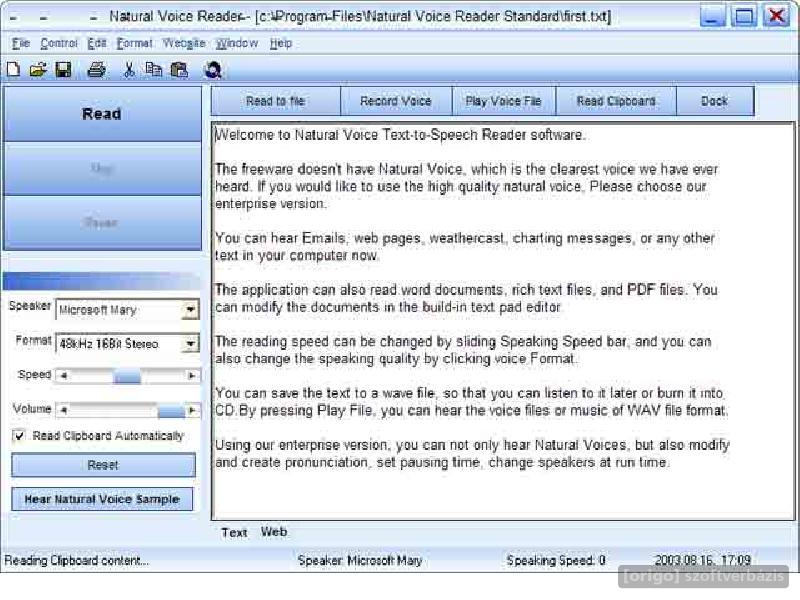Open the Edit menu
The width and height of the screenshot is (800, 600).
pos(97,43)
